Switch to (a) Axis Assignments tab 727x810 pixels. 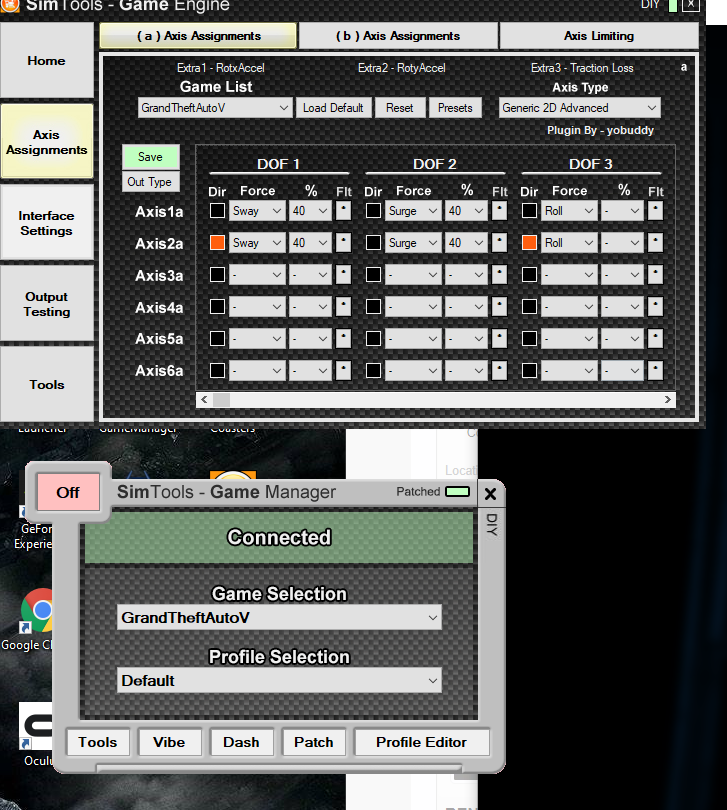tap(198, 36)
